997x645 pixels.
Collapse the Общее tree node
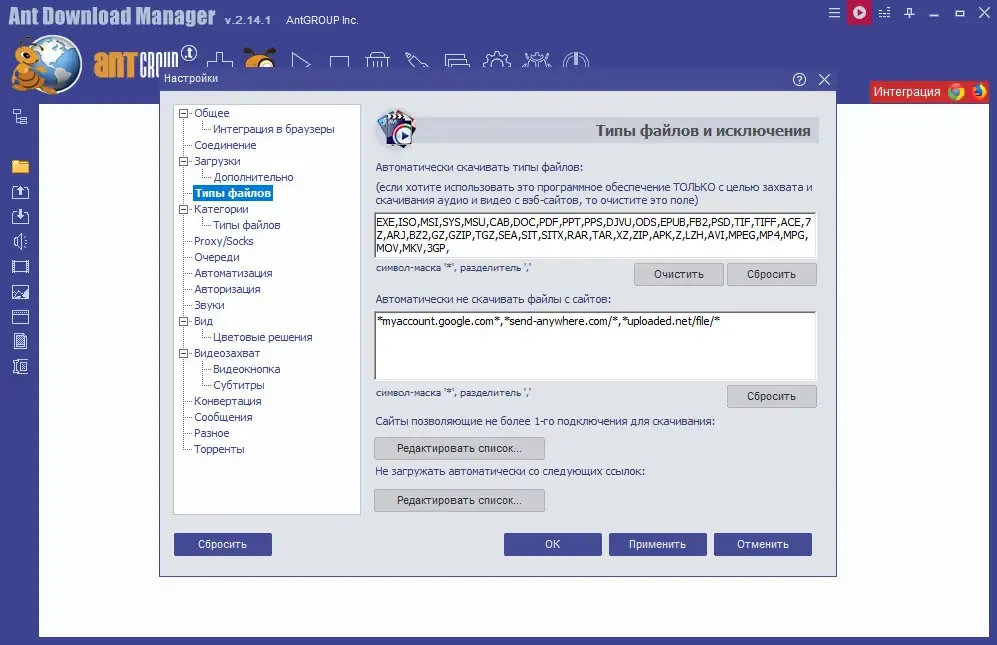tap(184, 113)
